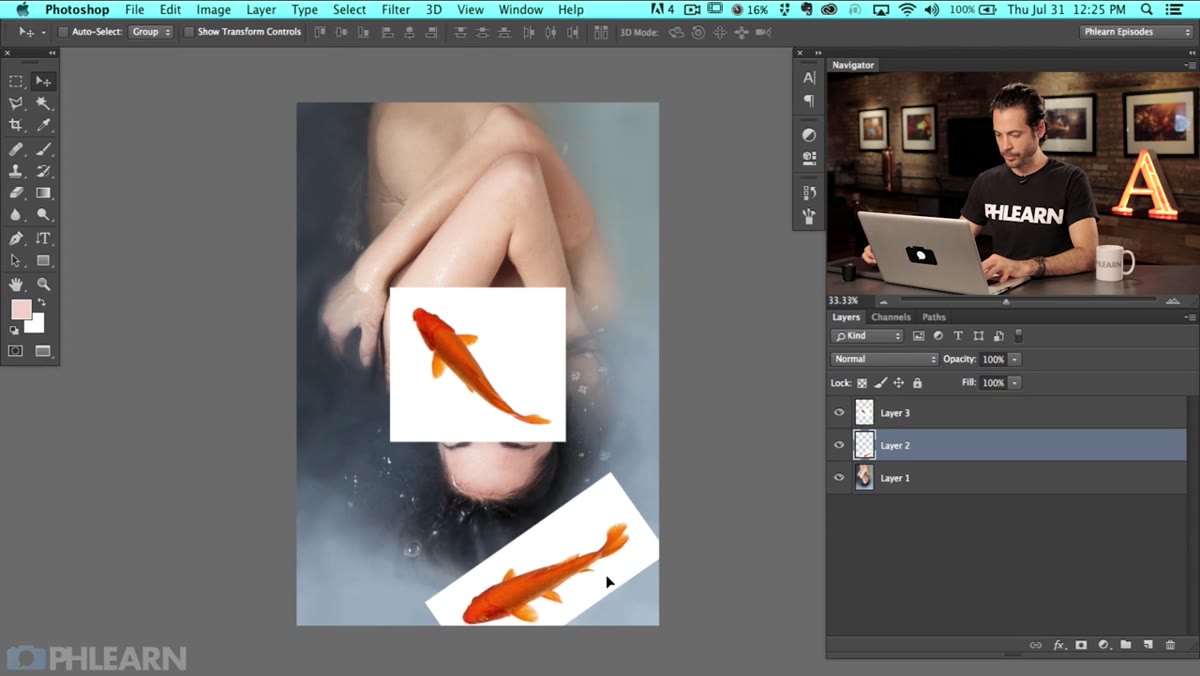Select the Layer 3 thumbnail
The image size is (1200, 676).
864,412
